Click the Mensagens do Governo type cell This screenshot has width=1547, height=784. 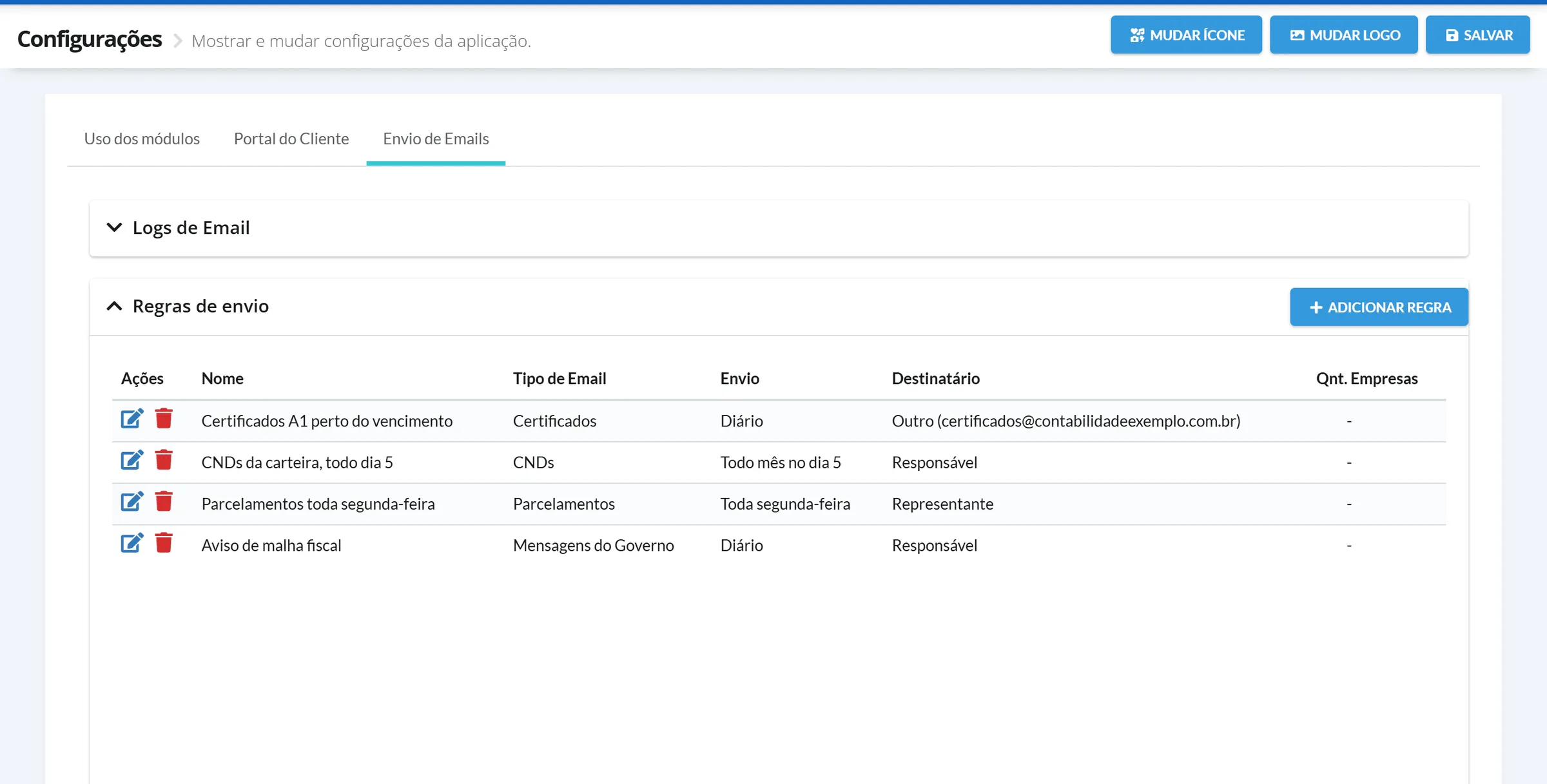(x=593, y=546)
